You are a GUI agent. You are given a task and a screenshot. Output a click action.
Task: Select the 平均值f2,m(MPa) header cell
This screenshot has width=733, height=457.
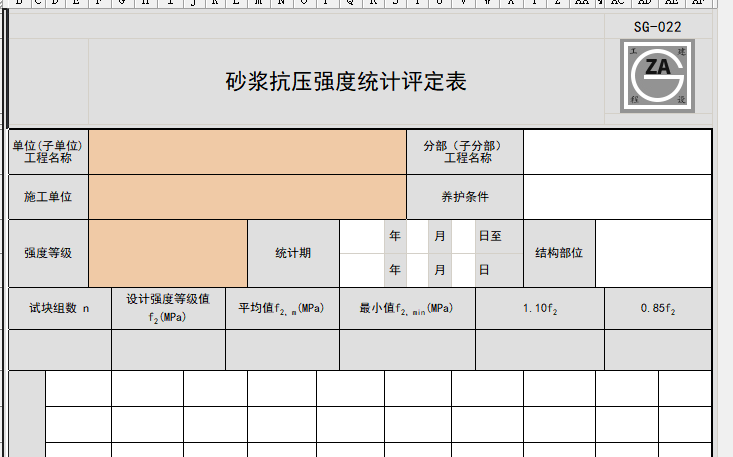click(x=282, y=308)
